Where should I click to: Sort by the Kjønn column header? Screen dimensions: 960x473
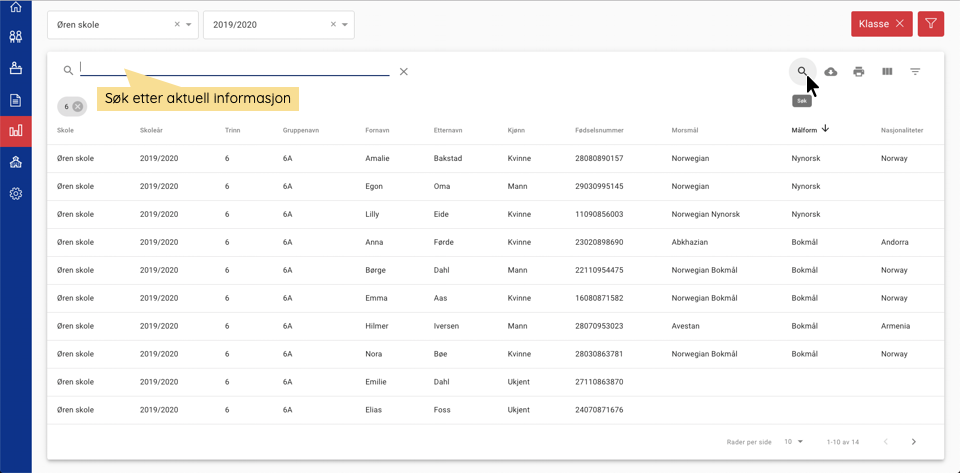pos(516,130)
